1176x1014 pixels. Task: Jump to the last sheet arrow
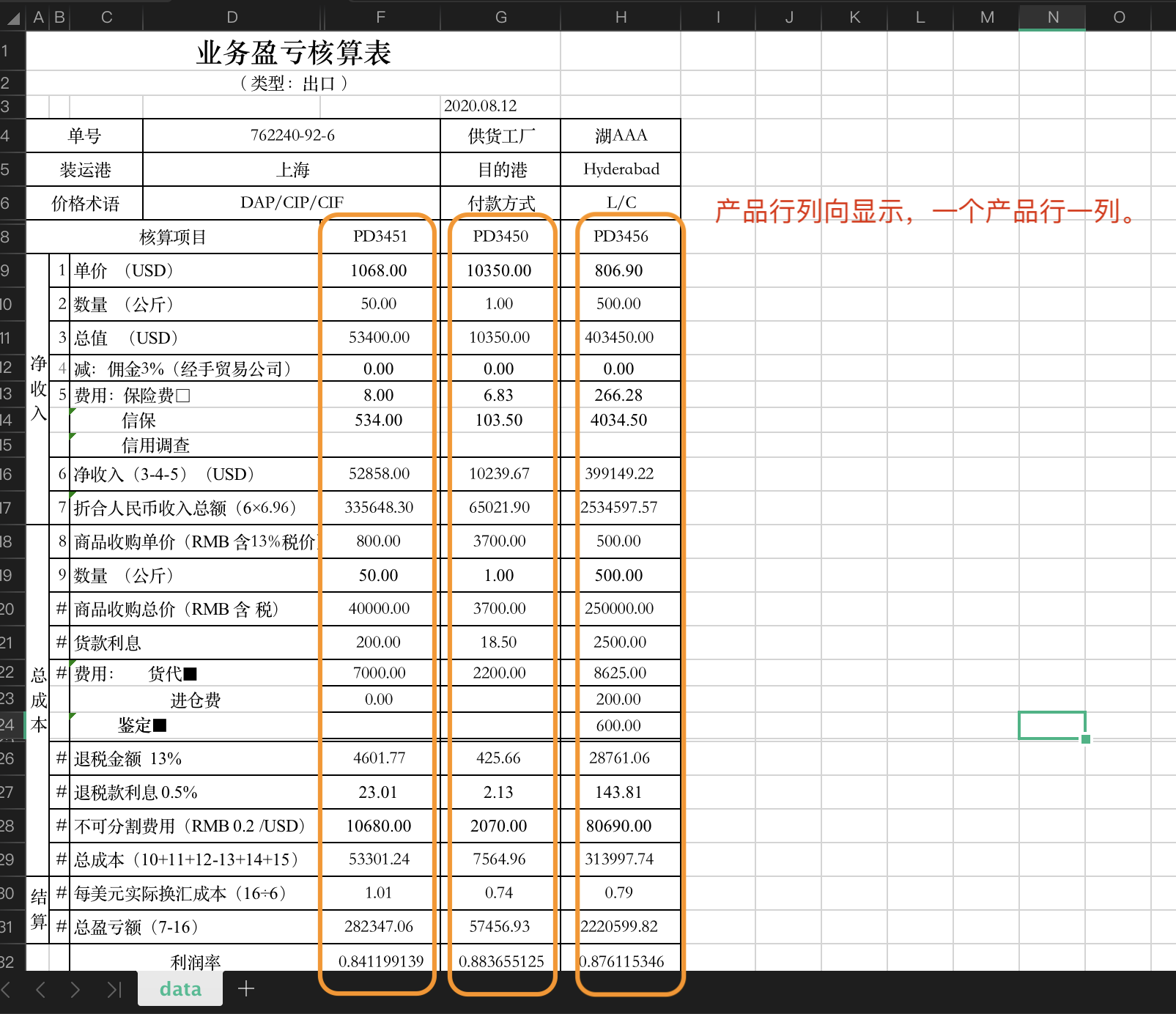(x=114, y=990)
